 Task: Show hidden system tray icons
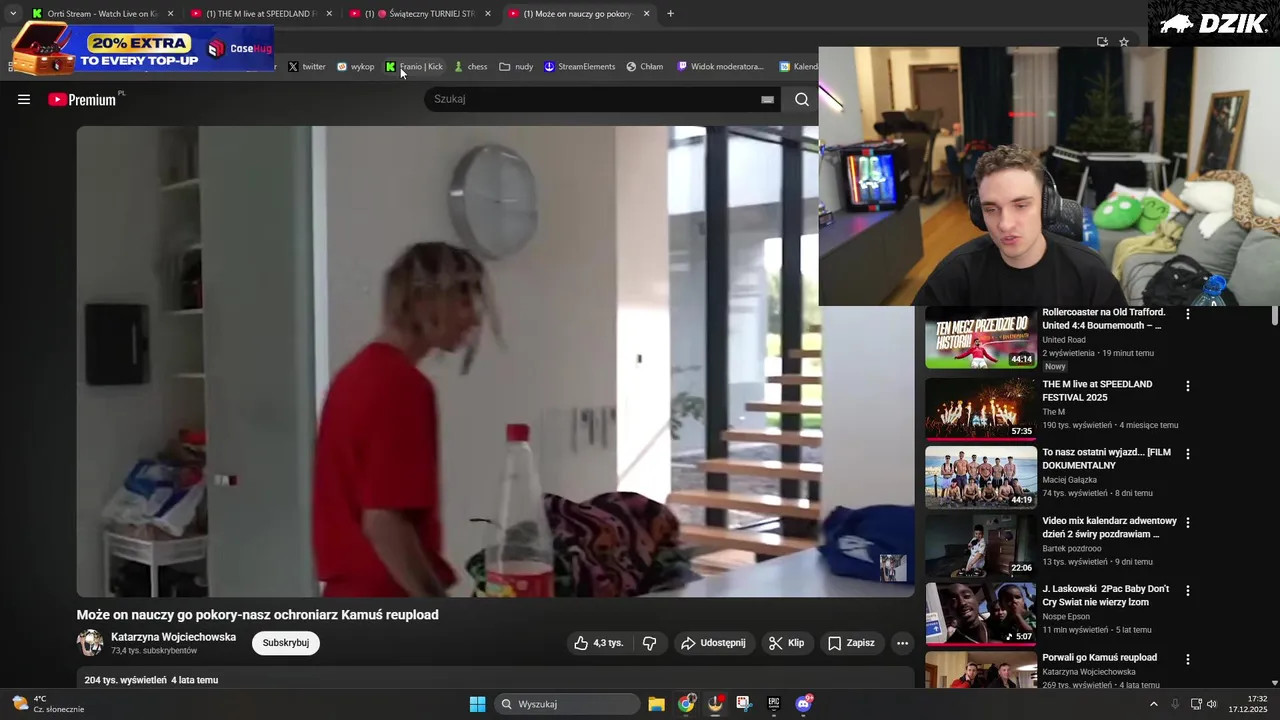coord(1153,704)
